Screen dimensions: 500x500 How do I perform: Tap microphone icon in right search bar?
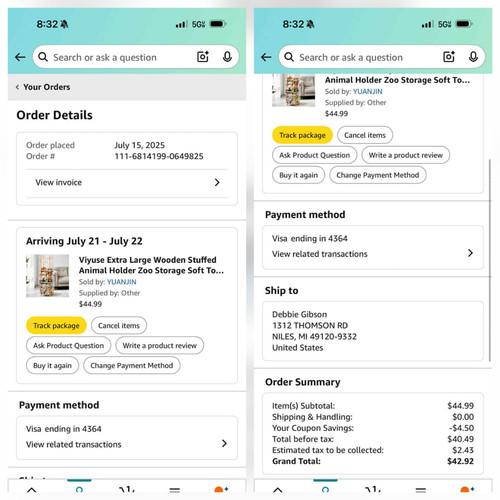click(x=473, y=57)
